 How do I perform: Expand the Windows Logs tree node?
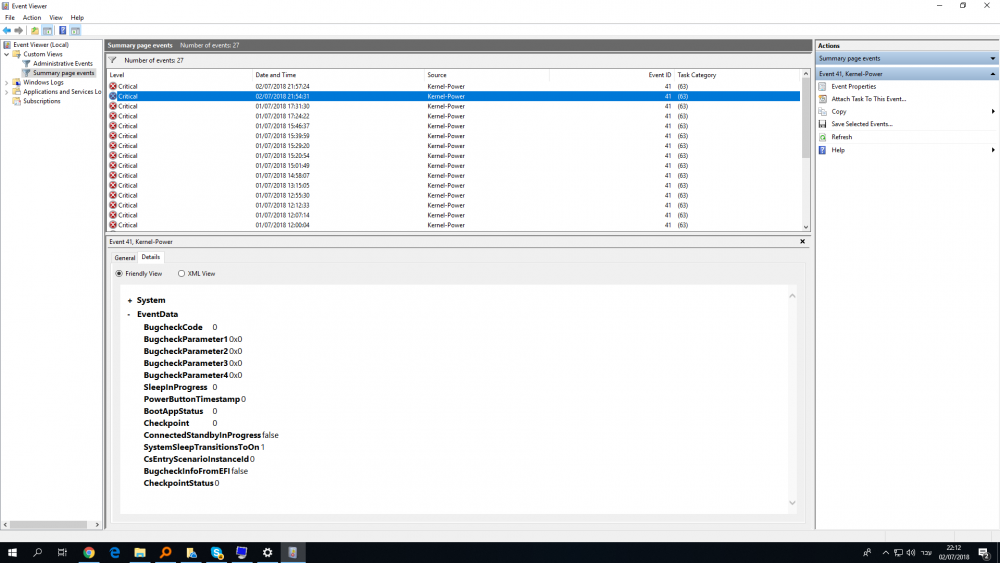point(7,82)
